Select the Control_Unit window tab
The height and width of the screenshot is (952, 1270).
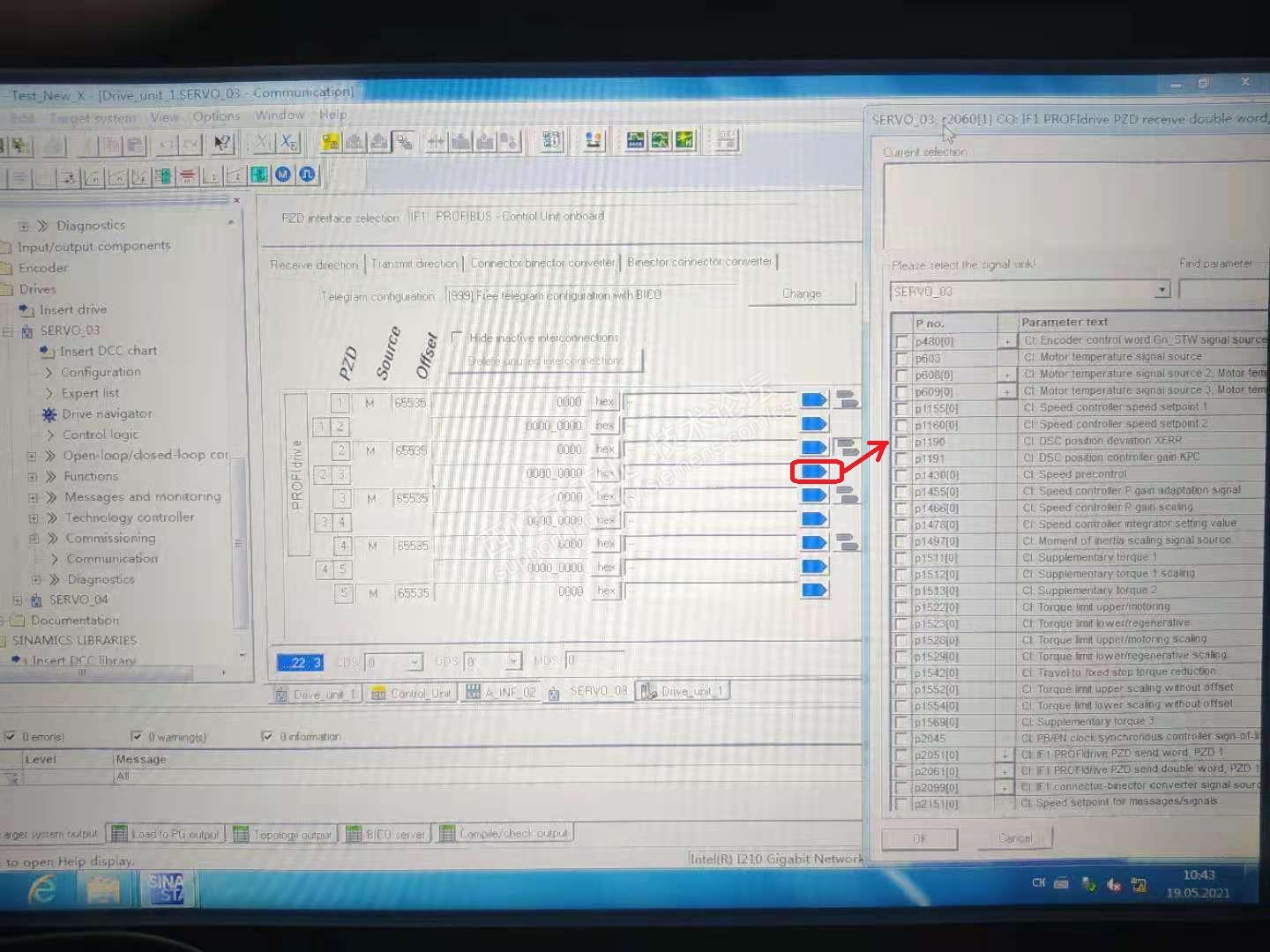click(411, 694)
